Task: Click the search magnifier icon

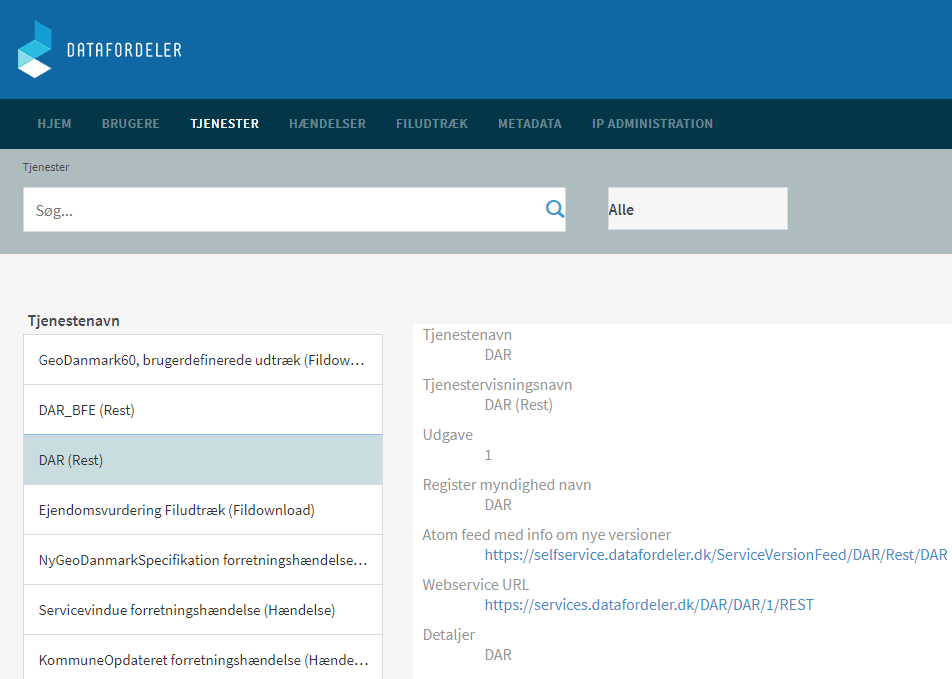Action: 554,209
